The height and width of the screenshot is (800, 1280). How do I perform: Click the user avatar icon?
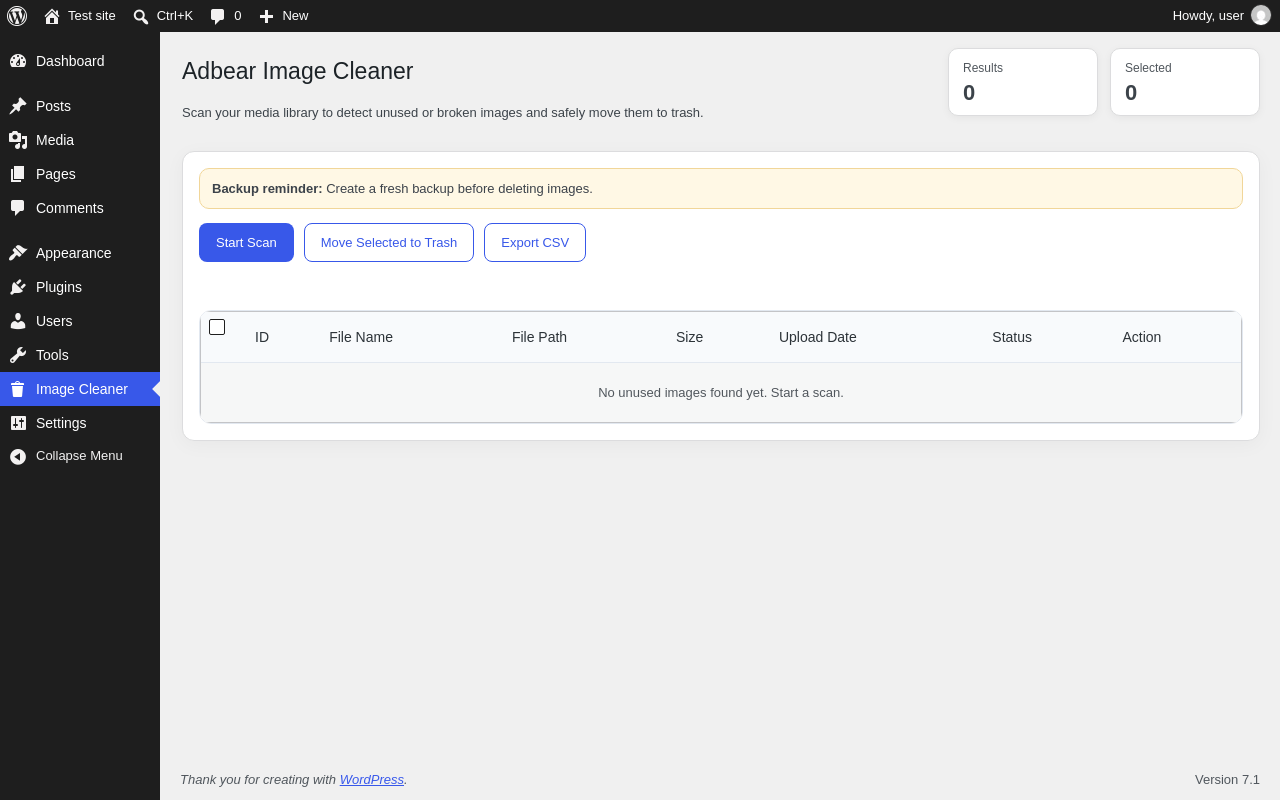point(1261,16)
